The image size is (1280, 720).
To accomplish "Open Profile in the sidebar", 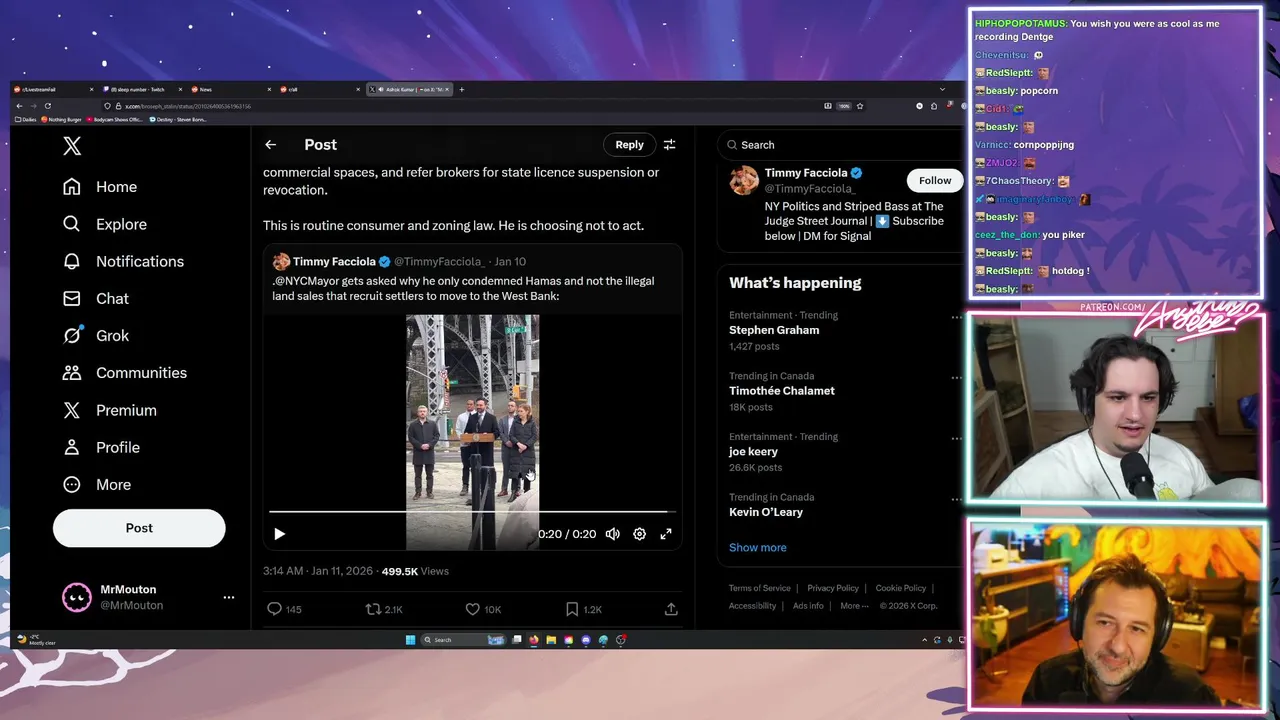I will coord(101,447).
